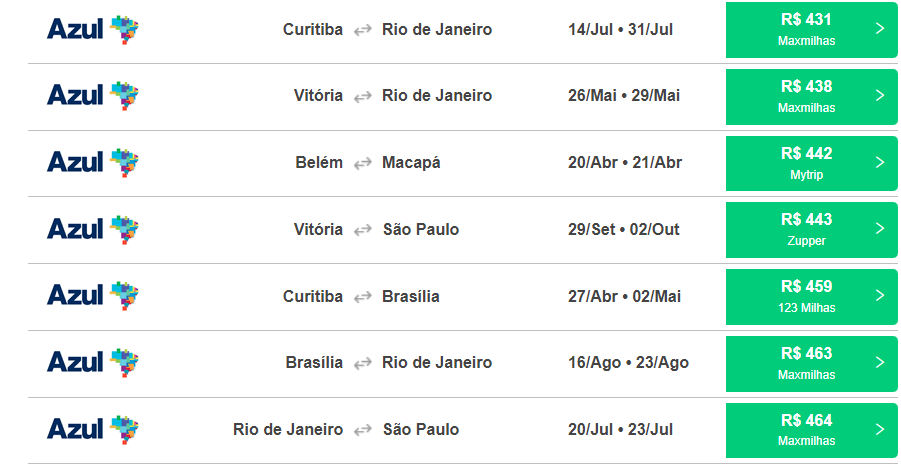The image size is (901, 464).
Task: Expand the chevron on the R$ 463 offer
Action: [880, 362]
